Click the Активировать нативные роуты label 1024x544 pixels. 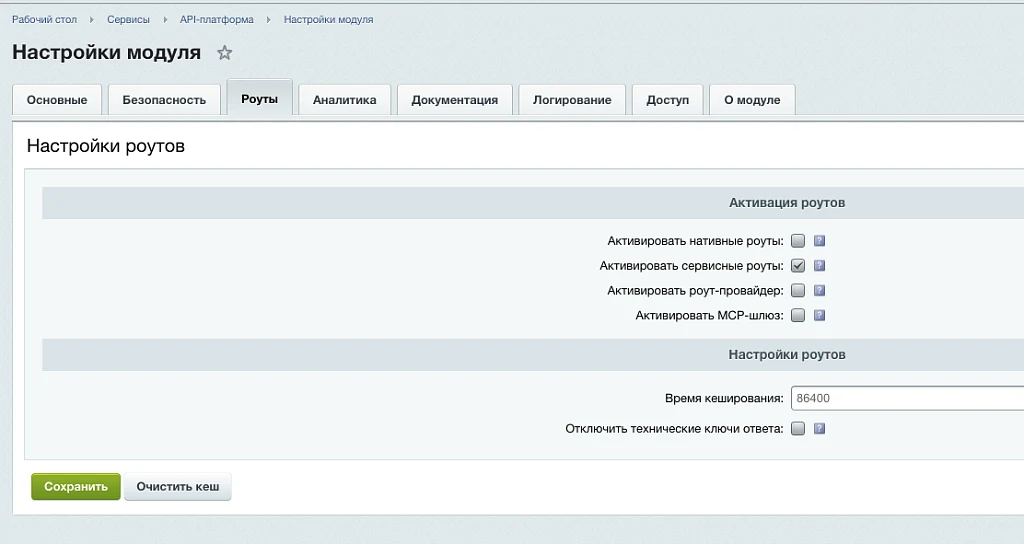point(696,241)
